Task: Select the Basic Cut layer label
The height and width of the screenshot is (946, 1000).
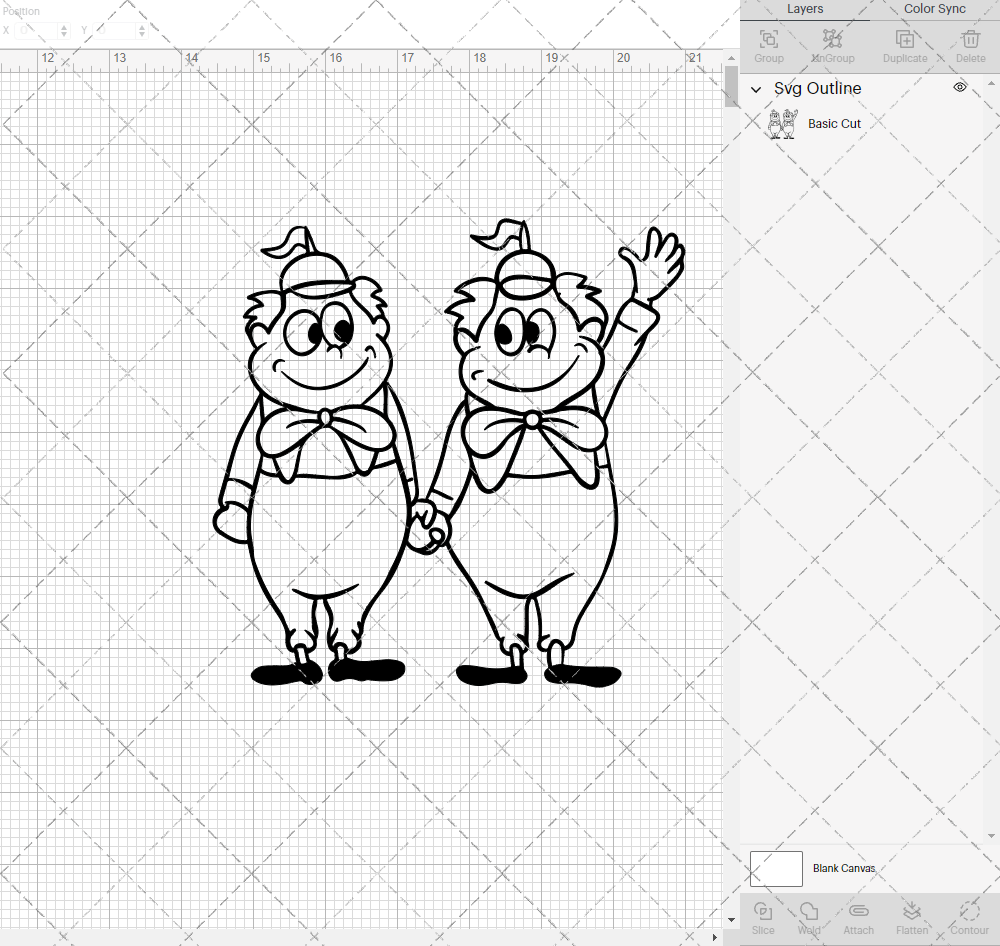Action: pyautogui.click(x=834, y=124)
